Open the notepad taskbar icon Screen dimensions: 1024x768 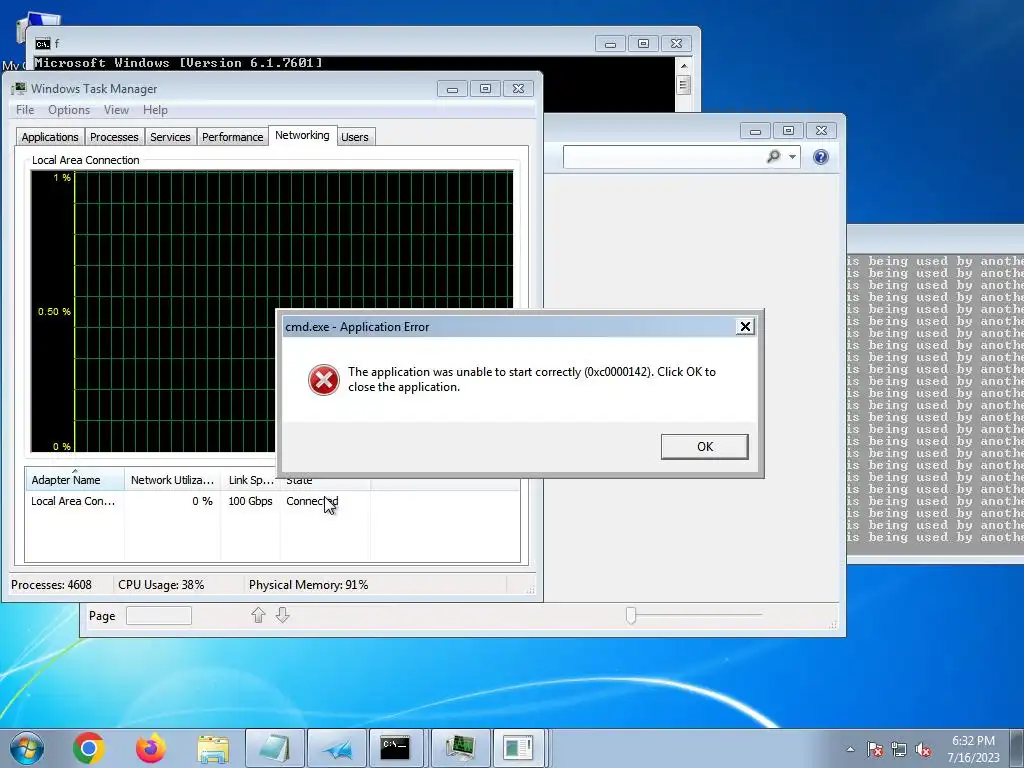[x=275, y=748]
